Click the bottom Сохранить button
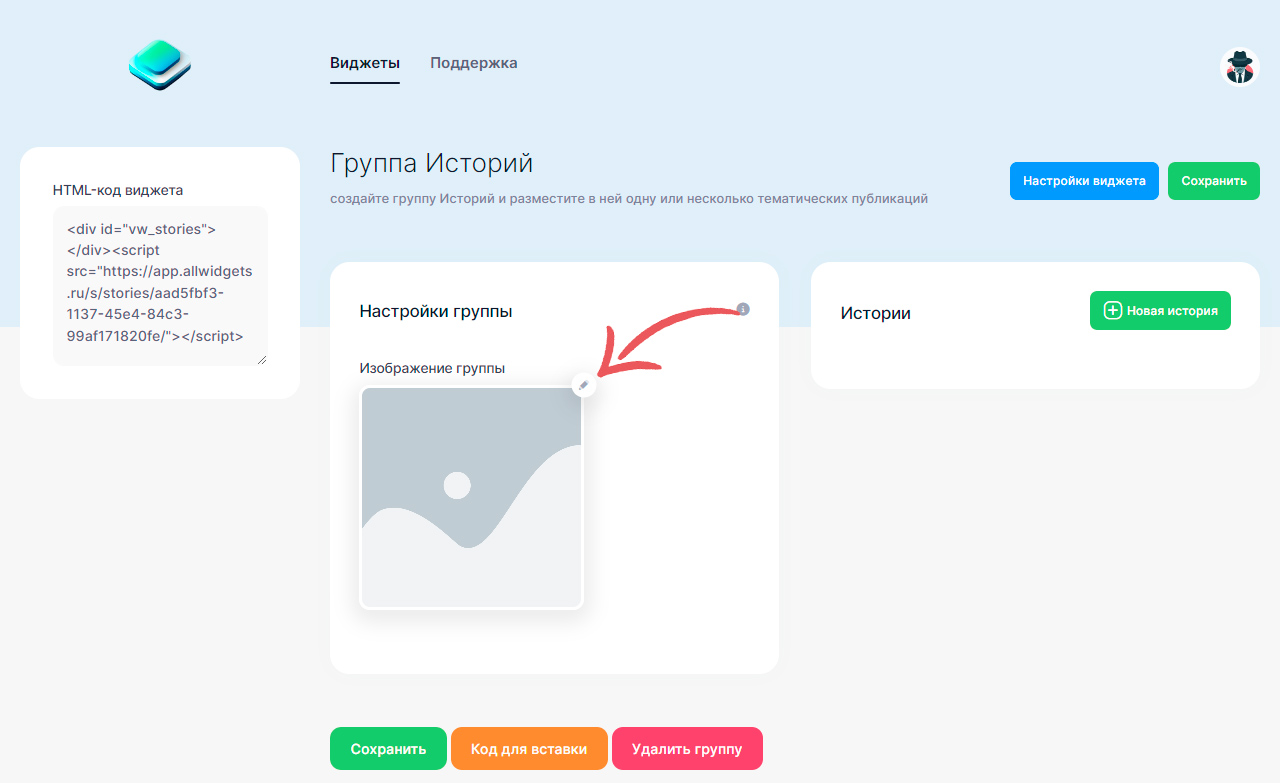This screenshot has height=783, width=1280. tap(388, 748)
